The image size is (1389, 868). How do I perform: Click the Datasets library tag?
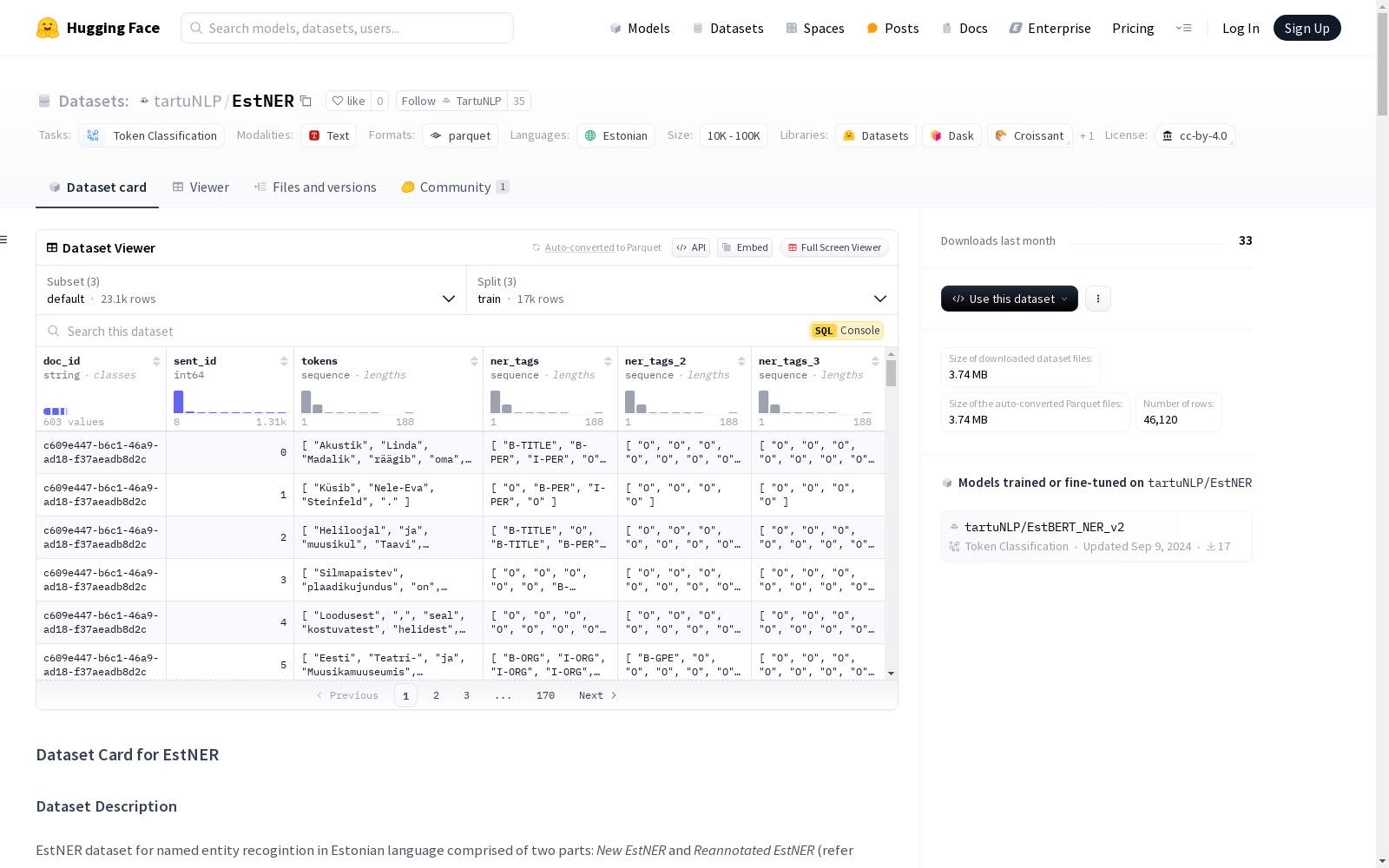tap(875, 135)
